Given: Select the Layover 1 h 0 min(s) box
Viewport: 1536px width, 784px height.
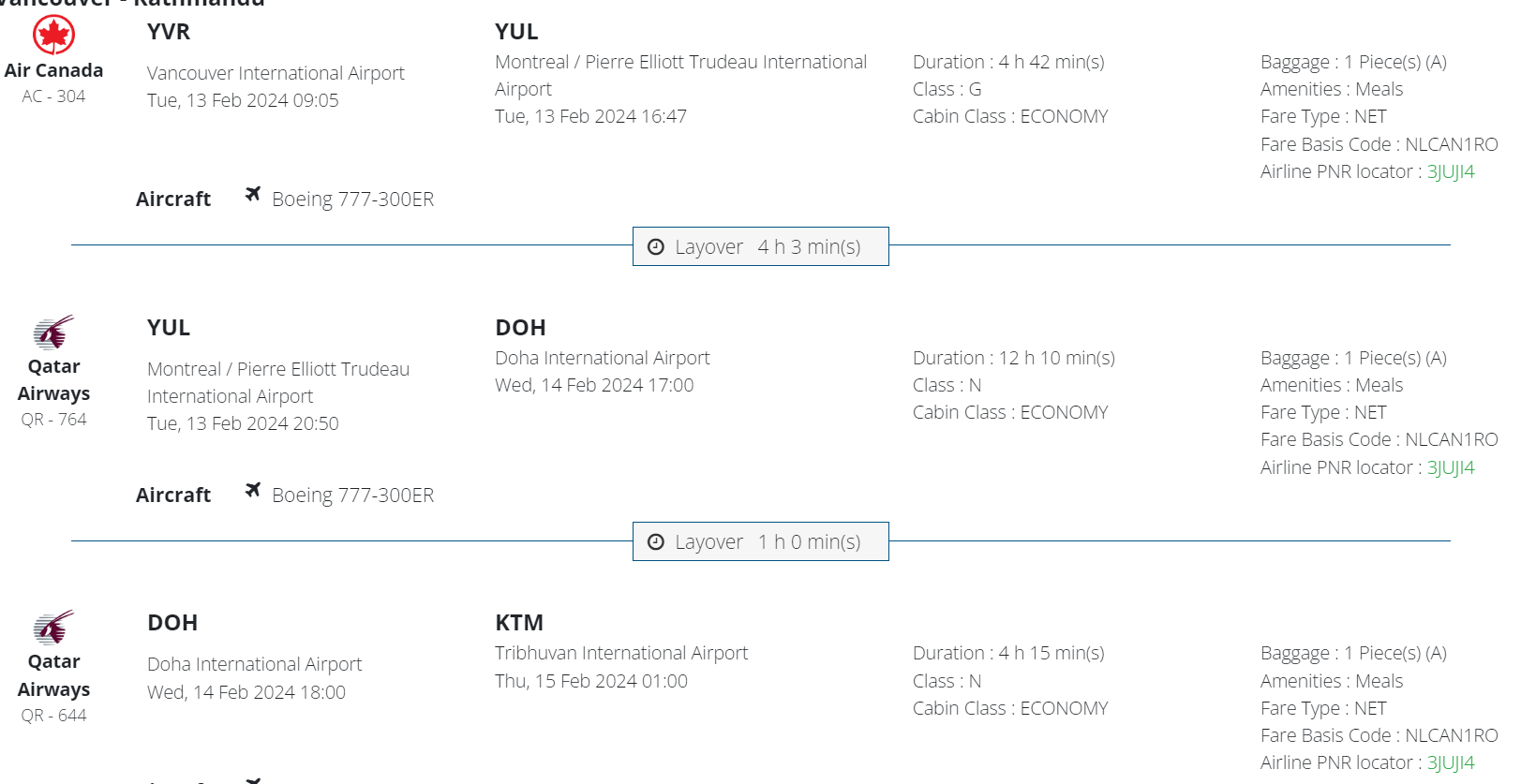Looking at the screenshot, I should tap(760, 541).
